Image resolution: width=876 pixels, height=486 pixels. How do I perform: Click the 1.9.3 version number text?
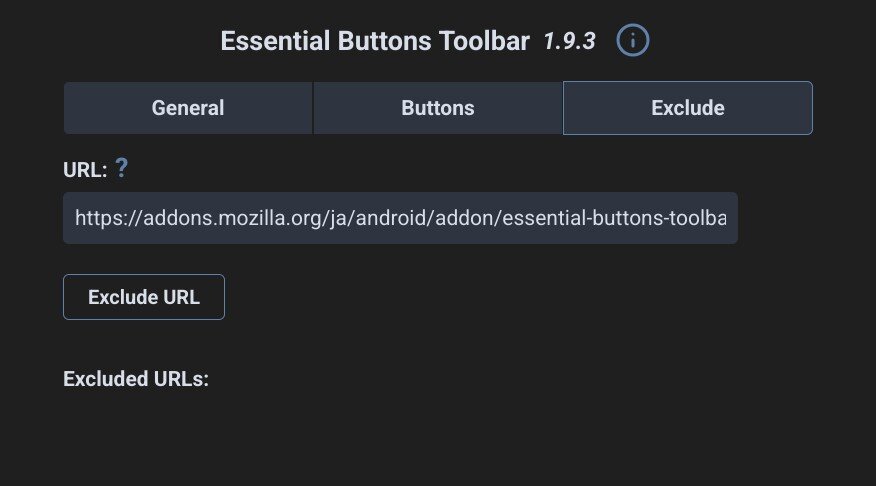pos(569,42)
